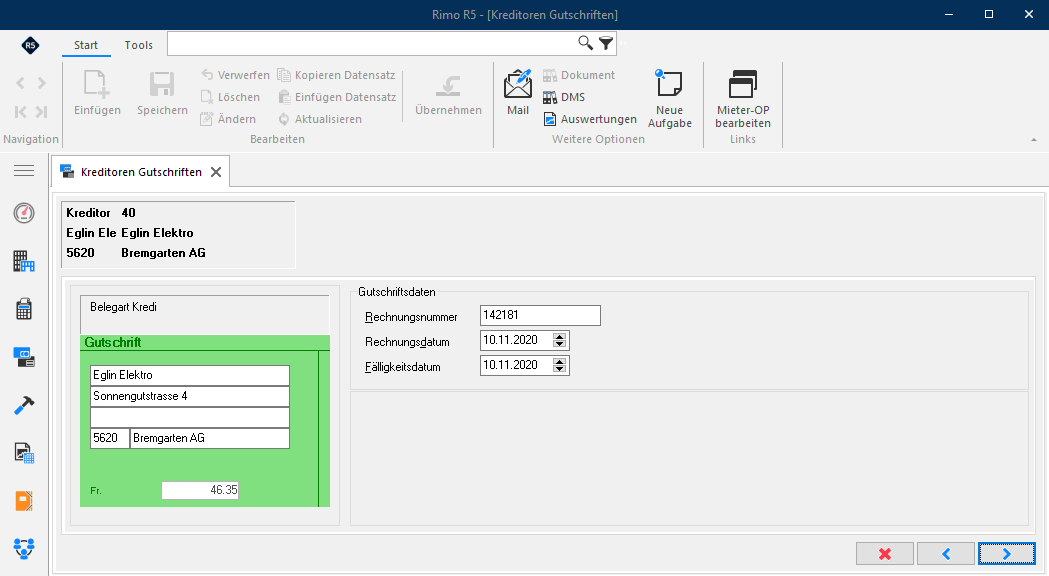Click the blue next arrow button
The width and height of the screenshot is (1049, 576).
tap(1006, 554)
